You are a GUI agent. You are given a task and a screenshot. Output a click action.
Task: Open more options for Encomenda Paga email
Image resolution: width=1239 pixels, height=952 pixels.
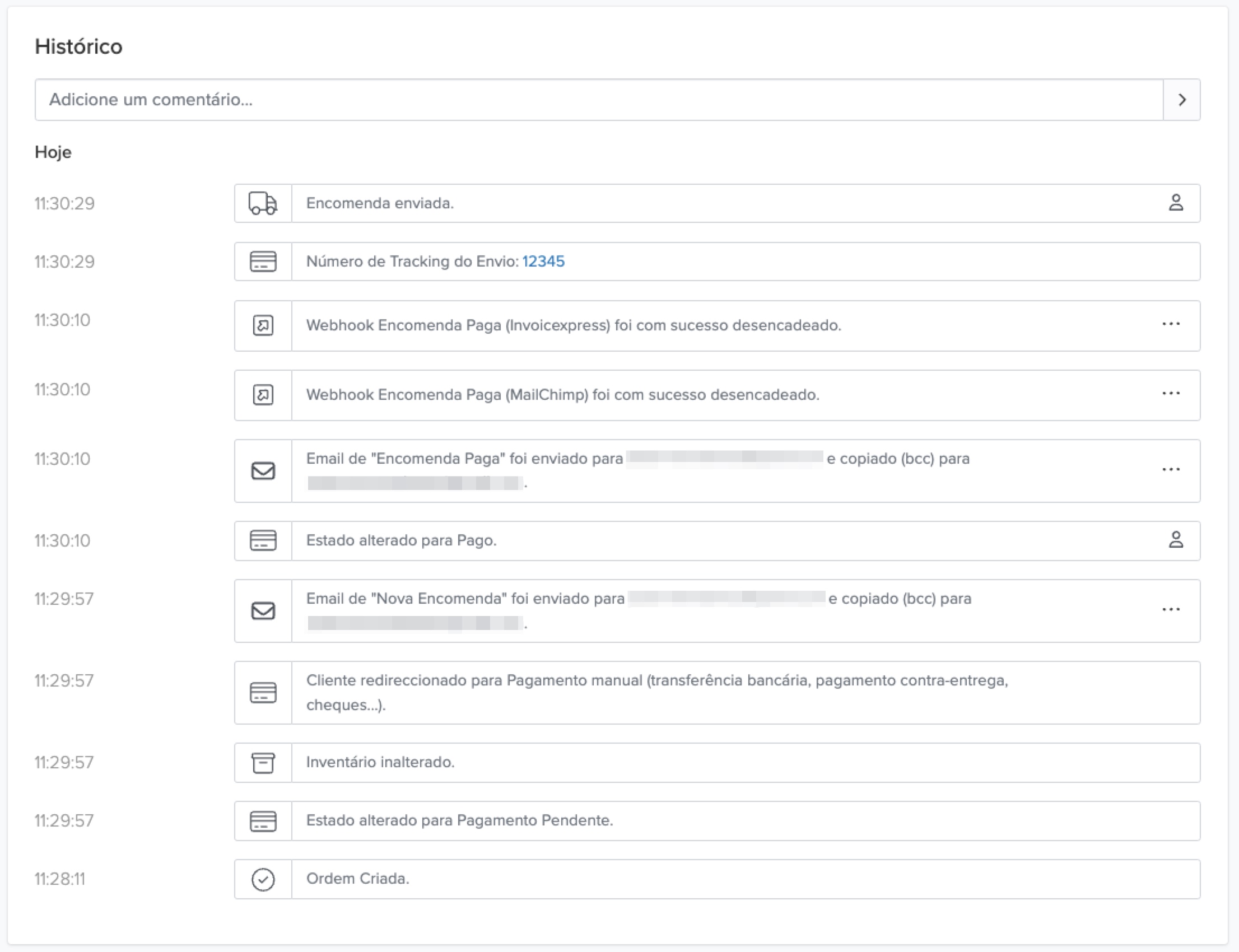tap(1171, 470)
